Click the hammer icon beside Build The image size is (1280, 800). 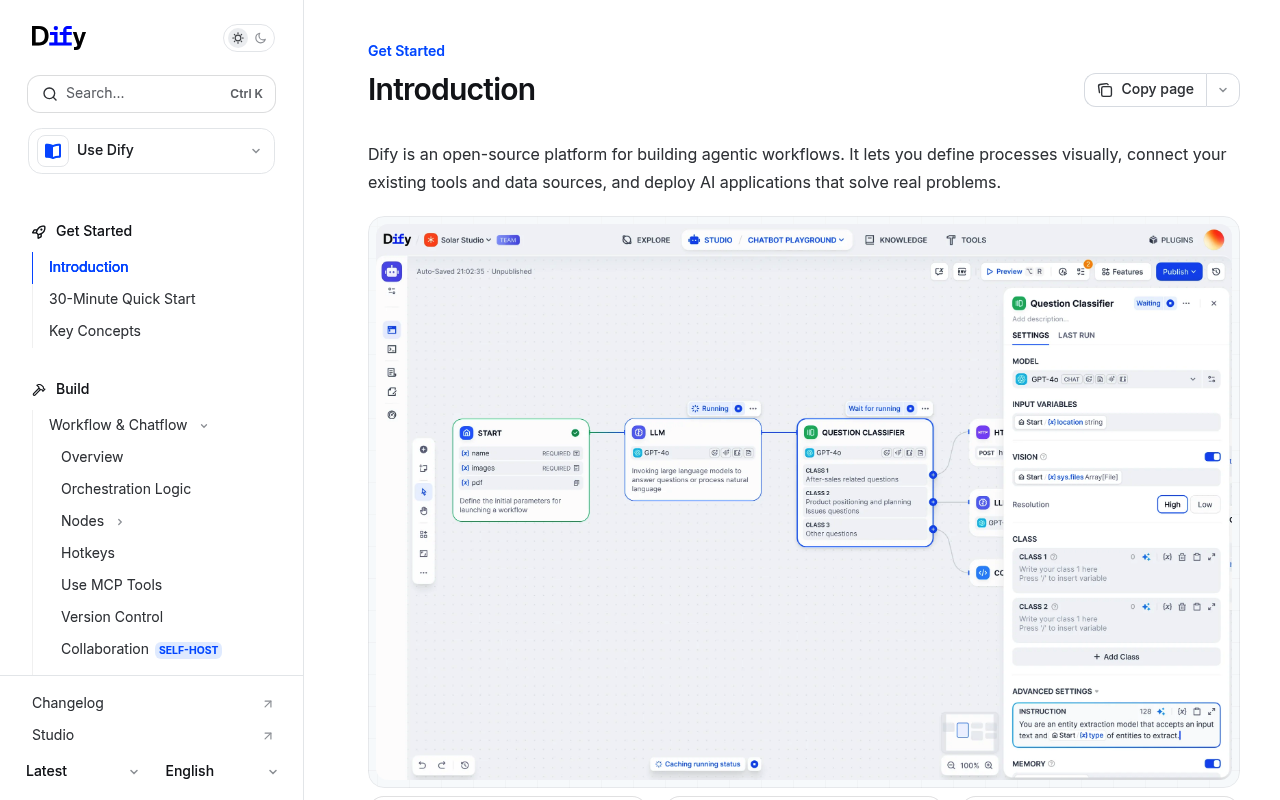[x=39, y=389]
